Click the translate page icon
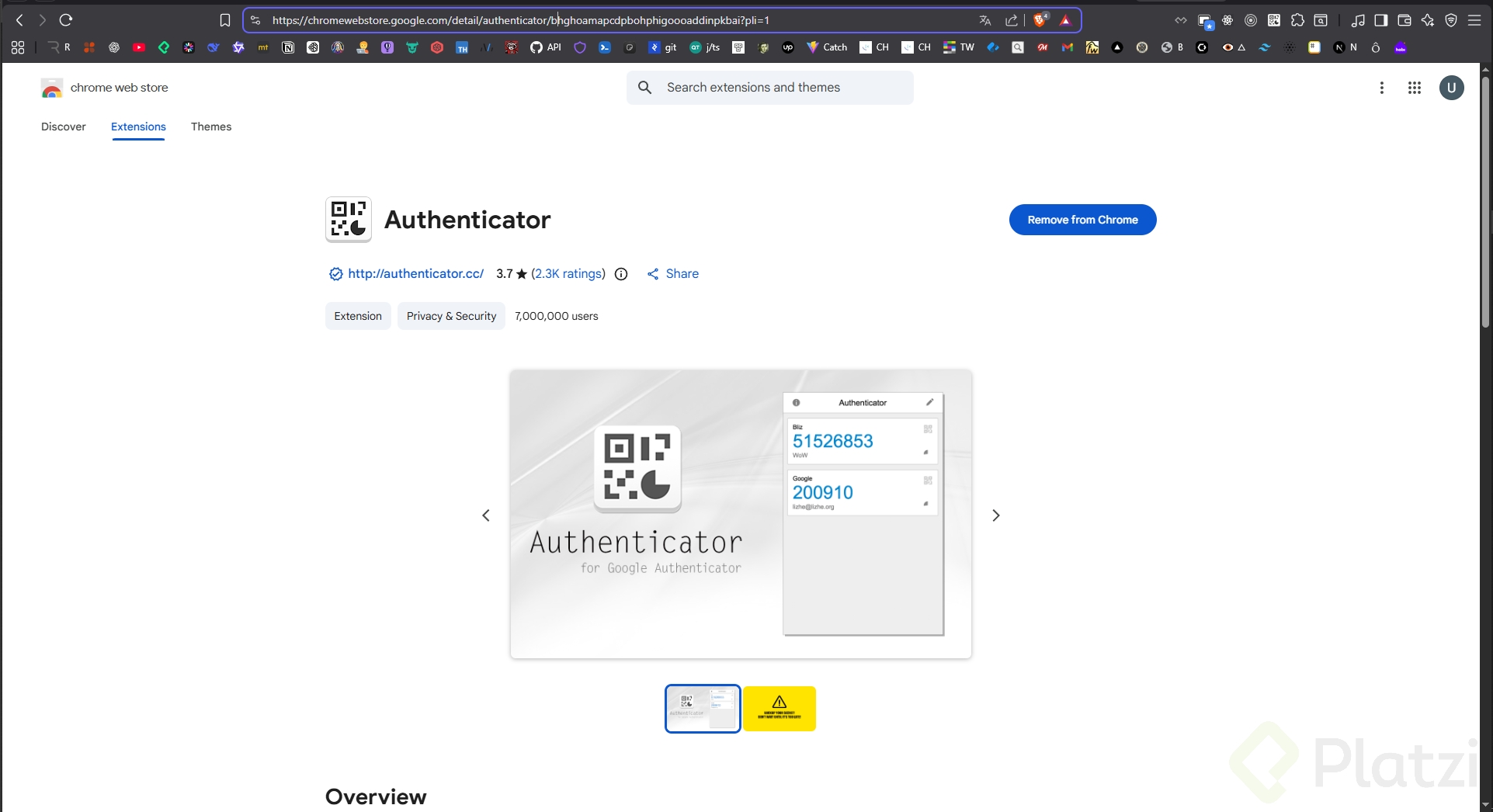The height and width of the screenshot is (812, 1493). coord(985,20)
